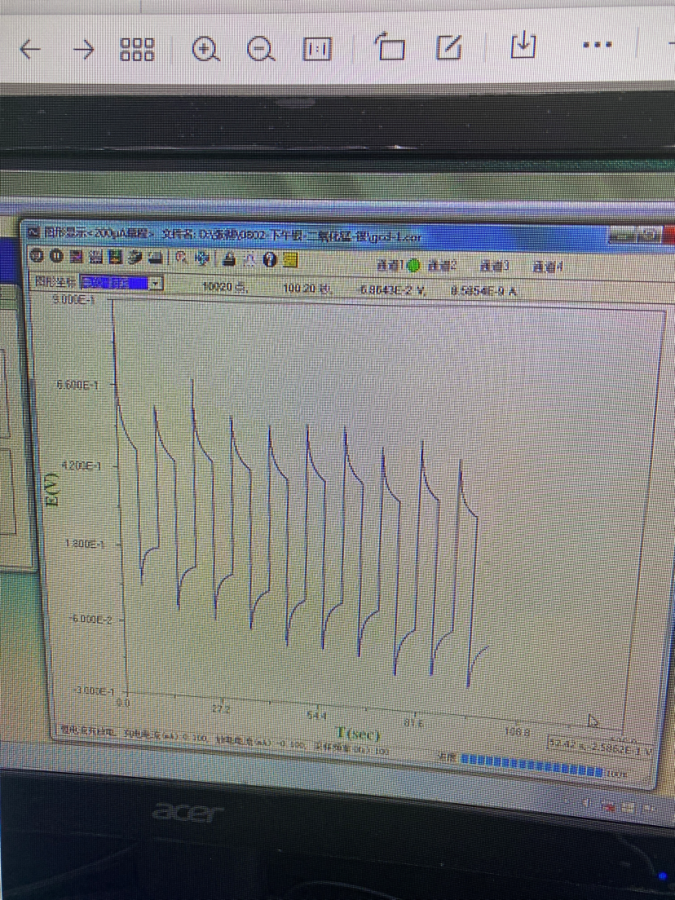Viewport: 675px width, 900px height.
Task: Go back to the previous image
Action: coord(30,49)
